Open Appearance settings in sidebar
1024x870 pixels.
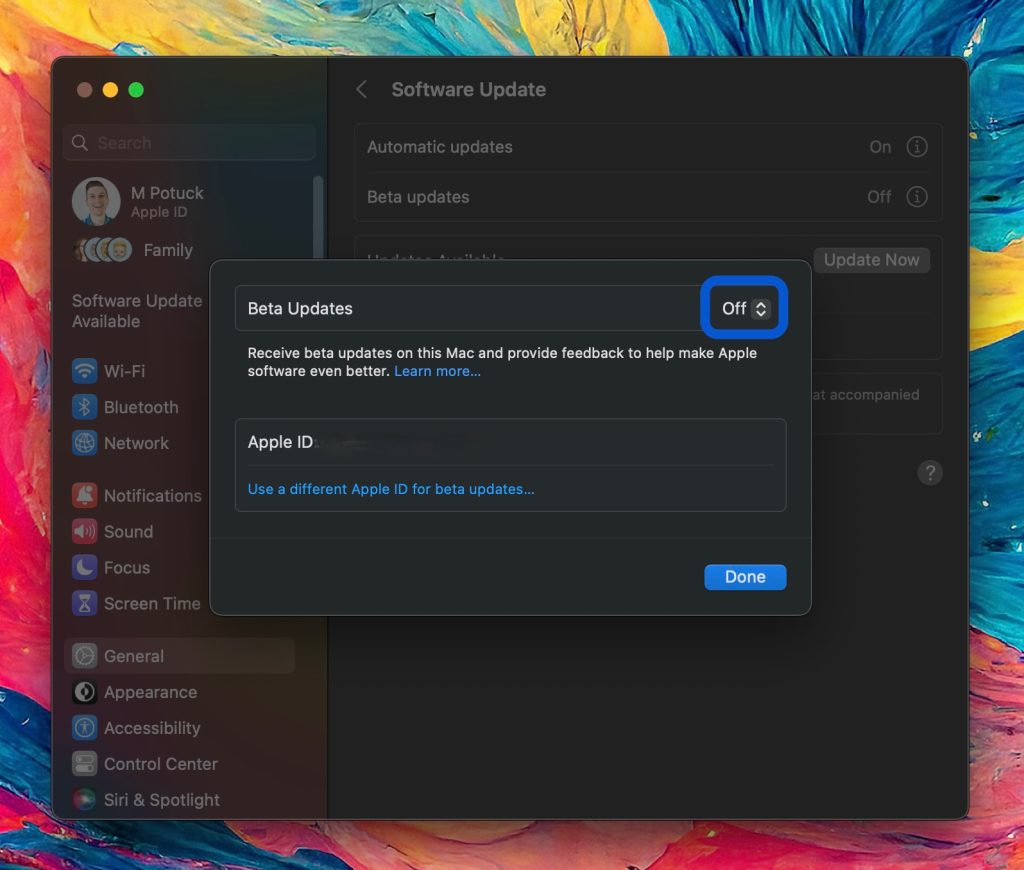150,692
